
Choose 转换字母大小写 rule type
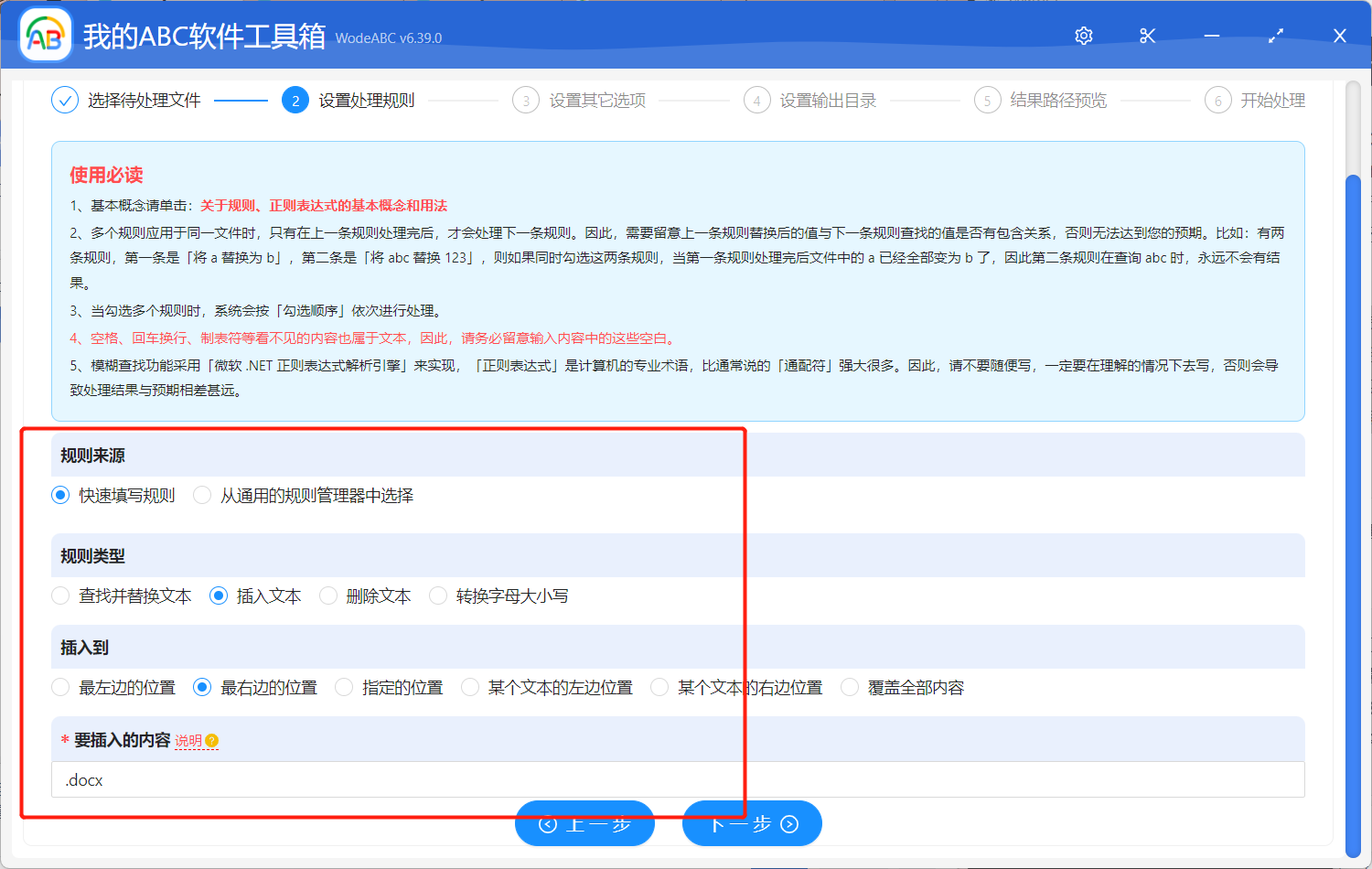pyautogui.click(x=437, y=595)
